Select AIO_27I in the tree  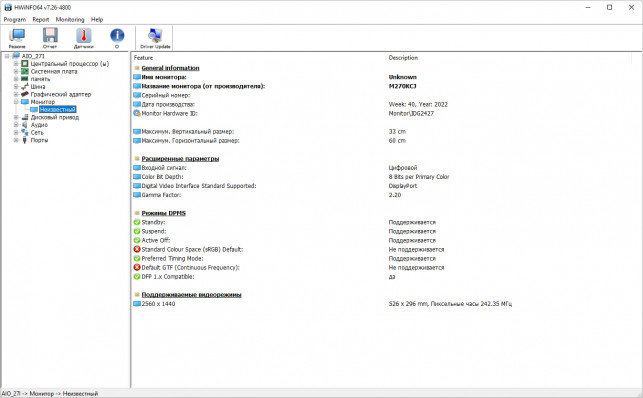(x=33, y=56)
